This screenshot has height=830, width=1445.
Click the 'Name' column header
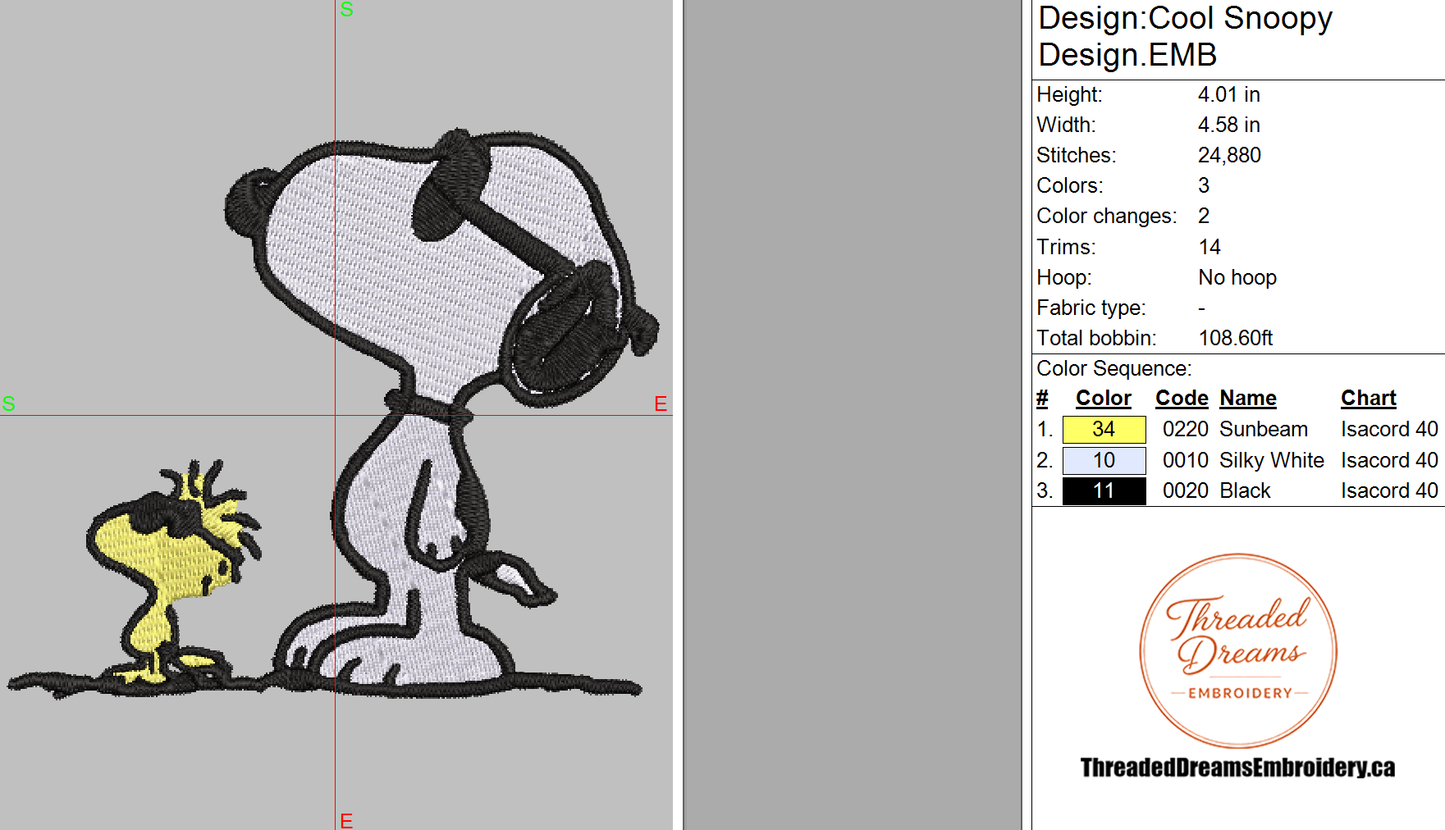click(1248, 398)
